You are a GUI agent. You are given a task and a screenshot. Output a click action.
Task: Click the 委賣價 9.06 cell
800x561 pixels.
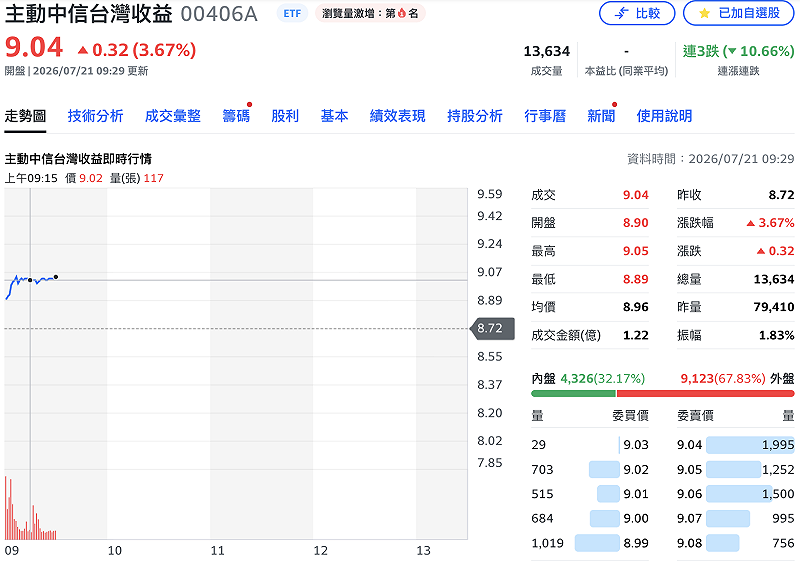click(689, 494)
